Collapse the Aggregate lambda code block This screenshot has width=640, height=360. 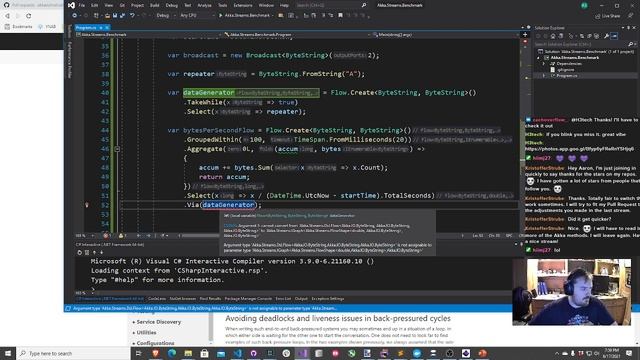tap(117, 149)
